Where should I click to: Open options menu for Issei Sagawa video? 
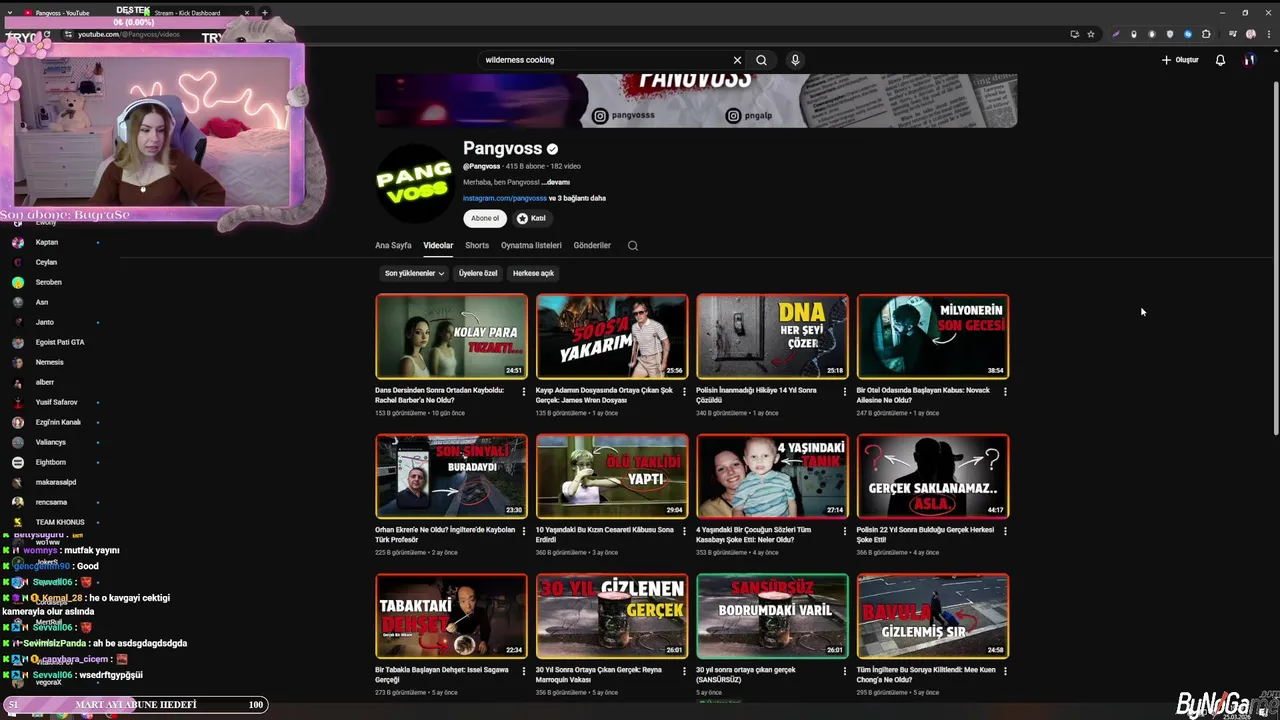[x=523, y=671]
